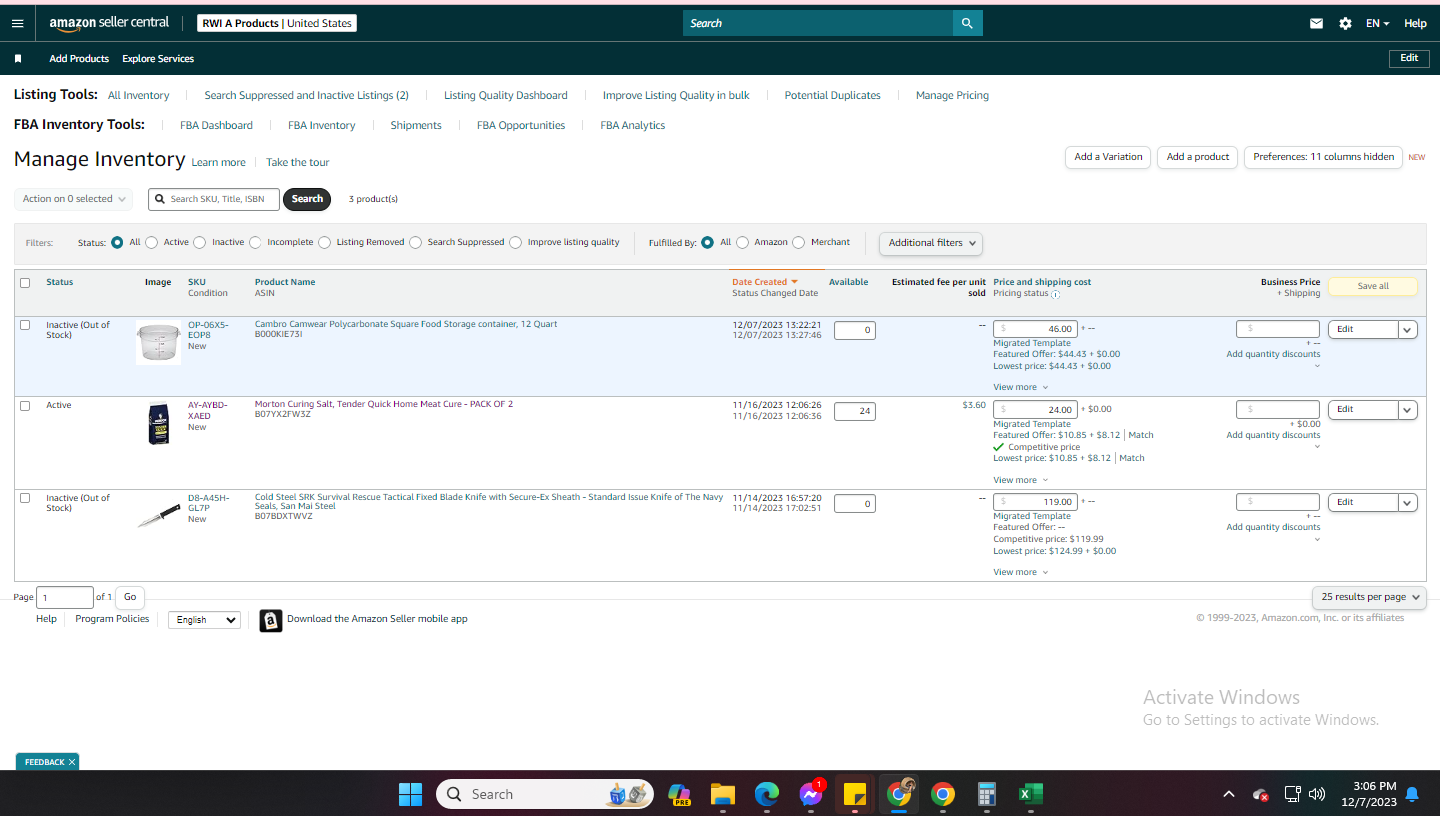1440x816 pixels.
Task: Select the Incomplete status filter radio
Action: (x=255, y=242)
